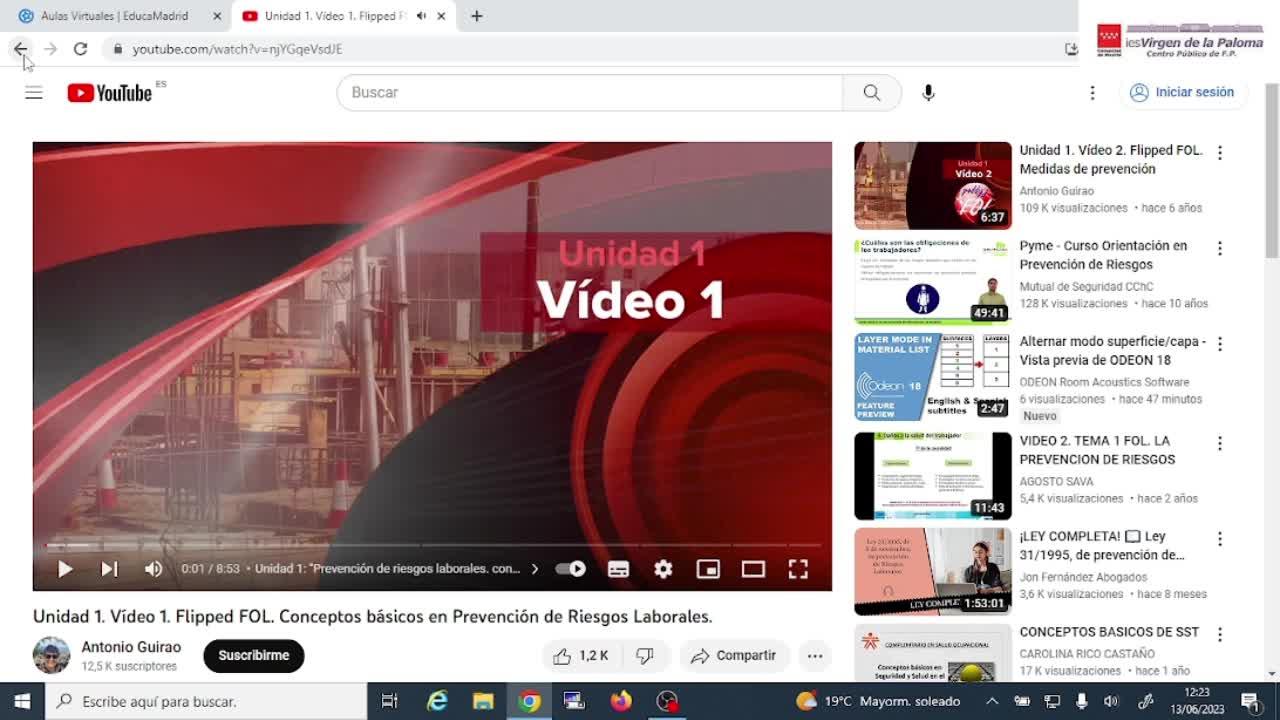
Task: Enter full screen mode
Action: (798, 569)
